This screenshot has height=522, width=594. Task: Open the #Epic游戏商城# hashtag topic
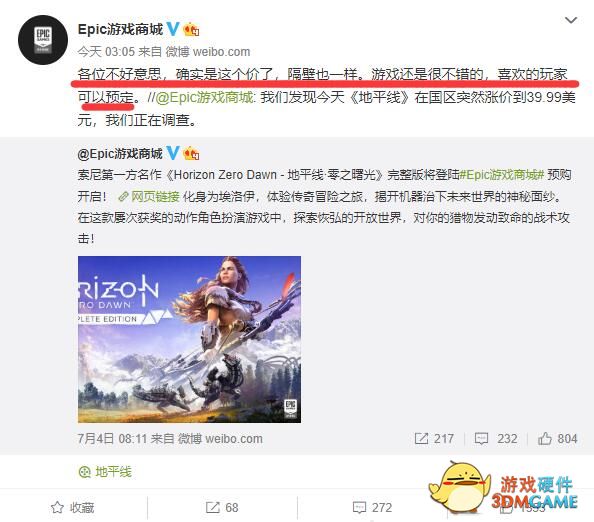(x=501, y=175)
